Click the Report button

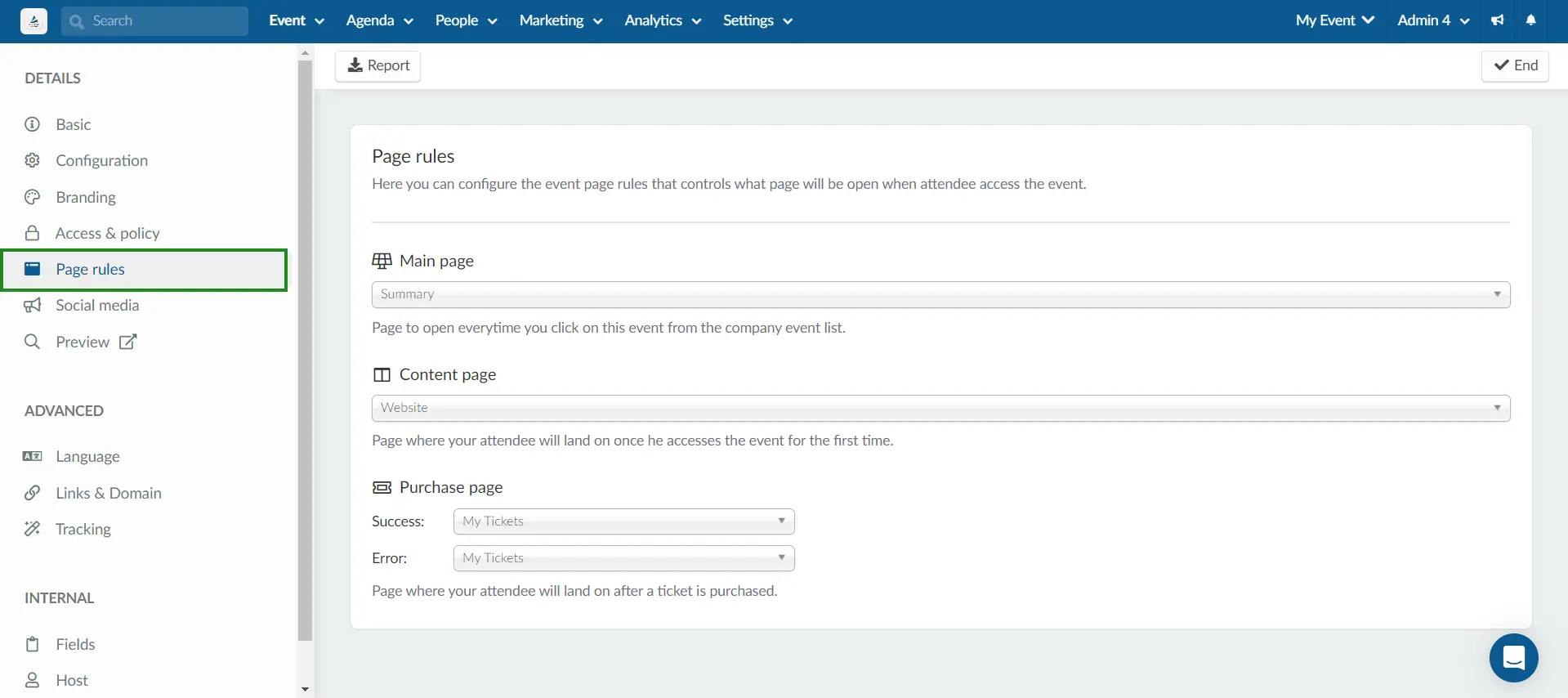(378, 65)
